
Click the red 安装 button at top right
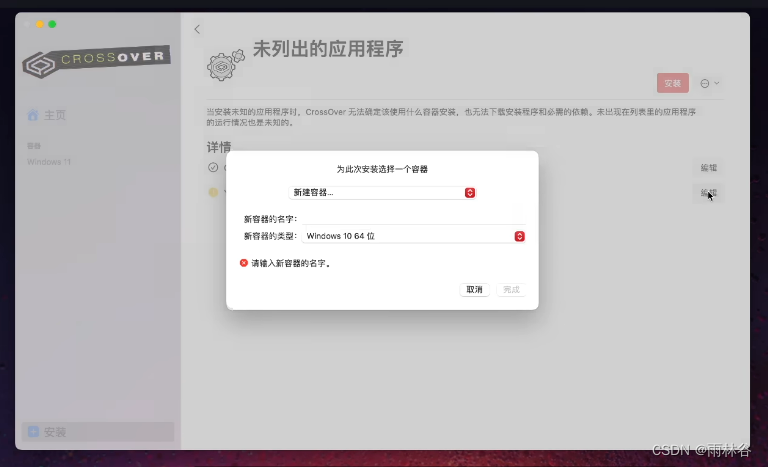(672, 83)
